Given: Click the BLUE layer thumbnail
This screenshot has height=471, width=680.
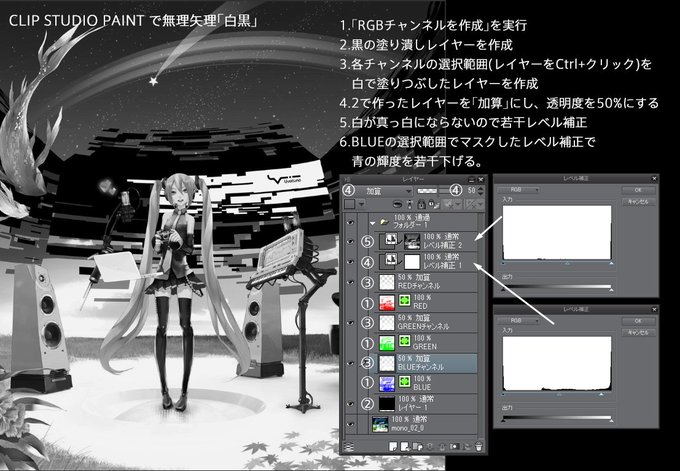Looking at the screenshot, I should 387,383.
